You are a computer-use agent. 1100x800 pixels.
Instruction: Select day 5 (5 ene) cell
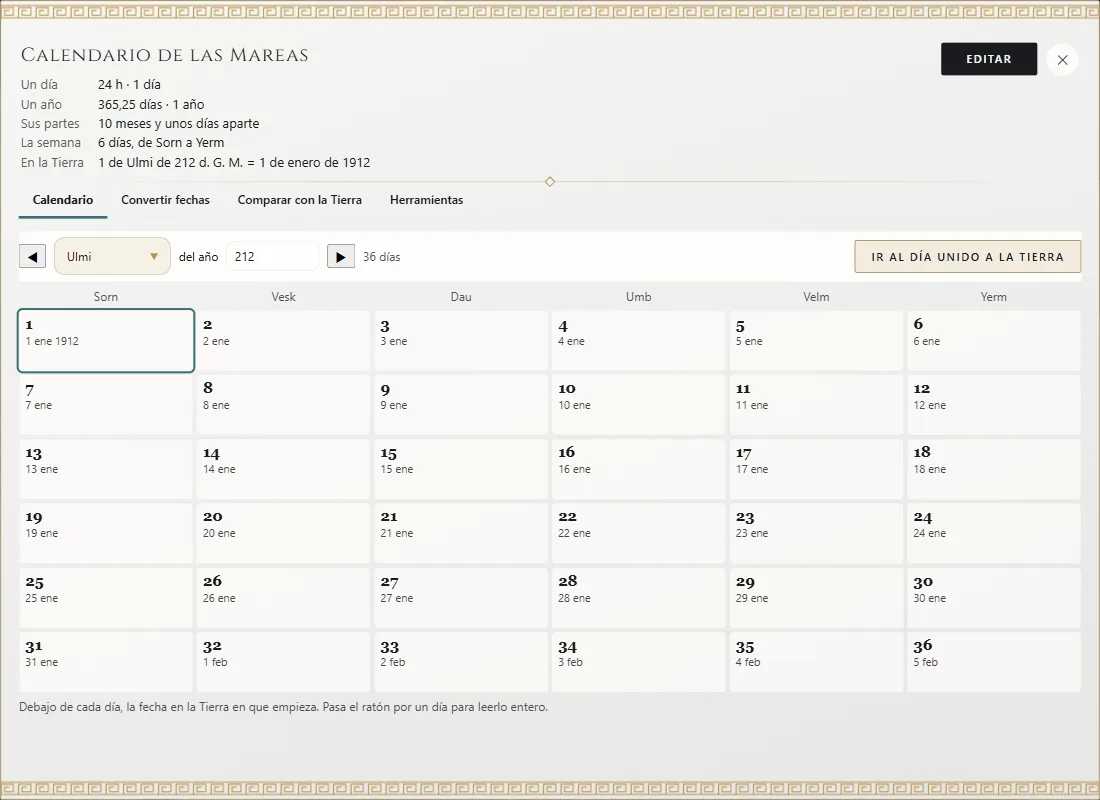(816, 340)
